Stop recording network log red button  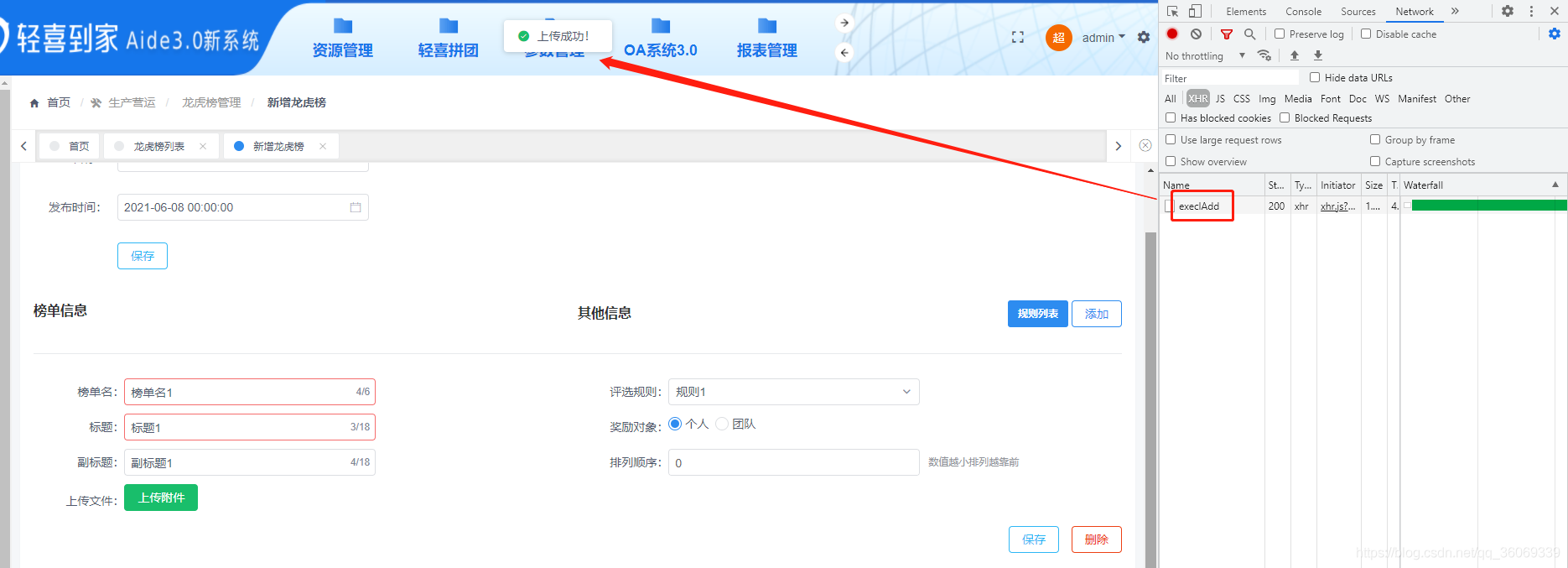(x=1172, y=34)
